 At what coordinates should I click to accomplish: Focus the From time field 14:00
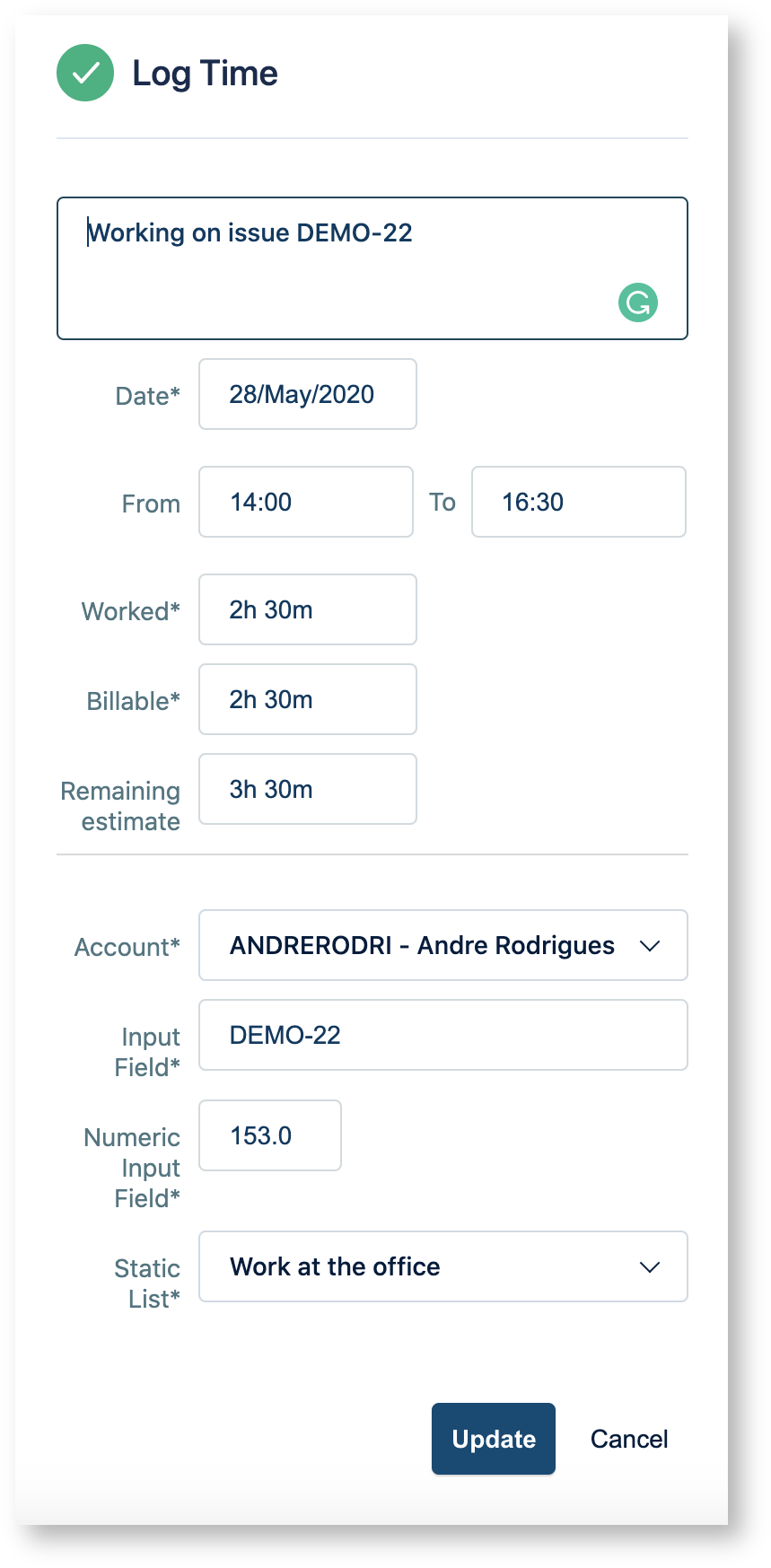click(x=305, y=503)
